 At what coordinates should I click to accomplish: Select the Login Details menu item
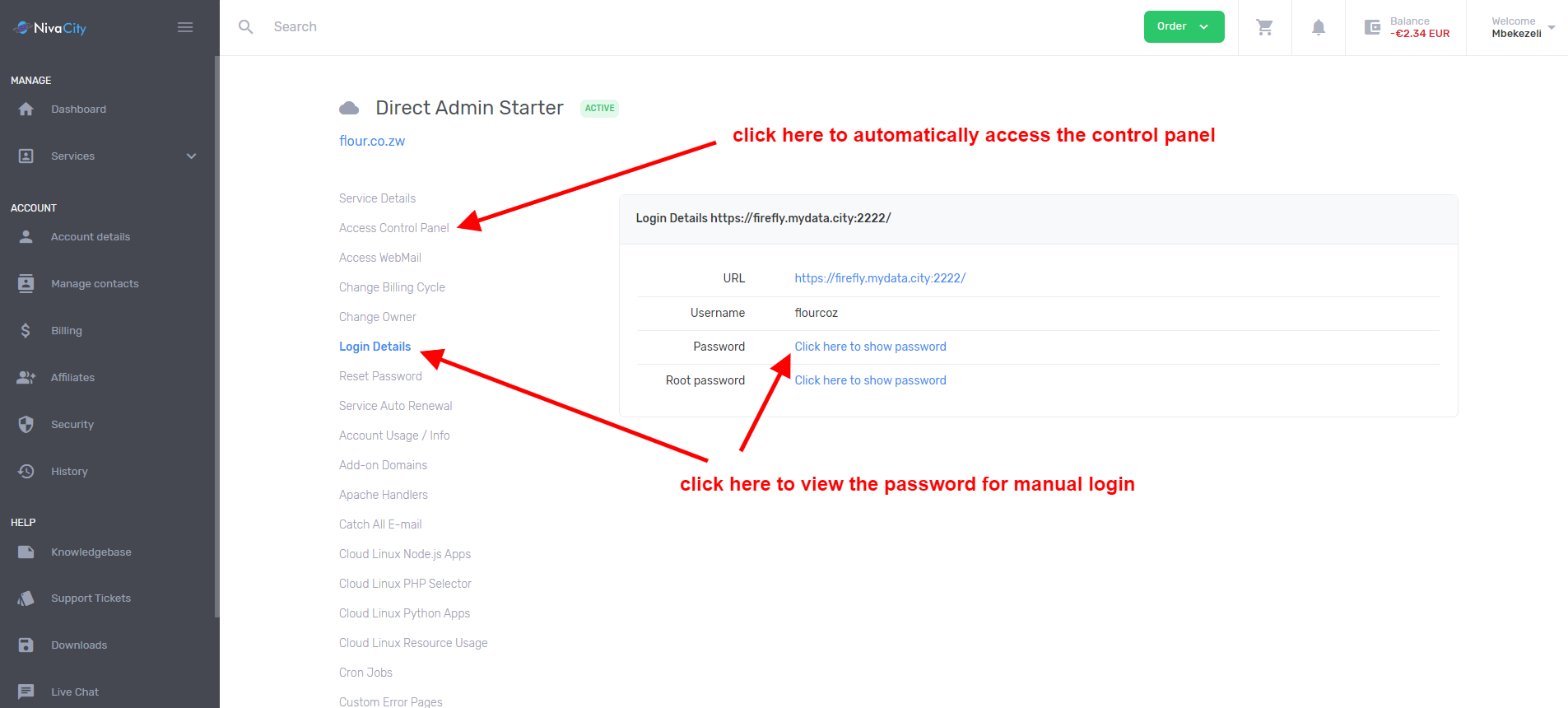tap(375, 347)
